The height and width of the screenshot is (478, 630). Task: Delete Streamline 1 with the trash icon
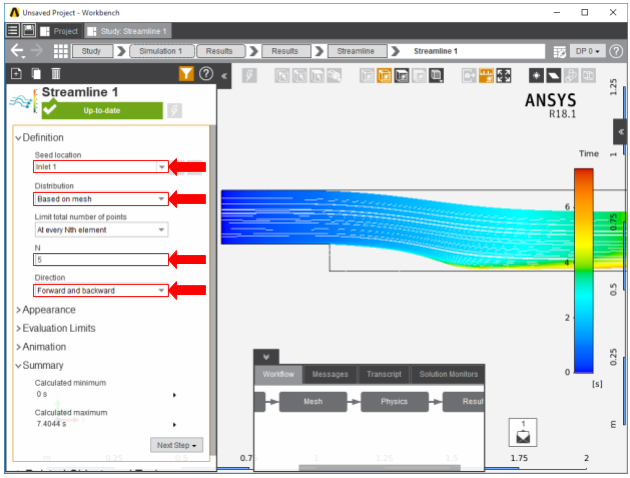(56, 74)
